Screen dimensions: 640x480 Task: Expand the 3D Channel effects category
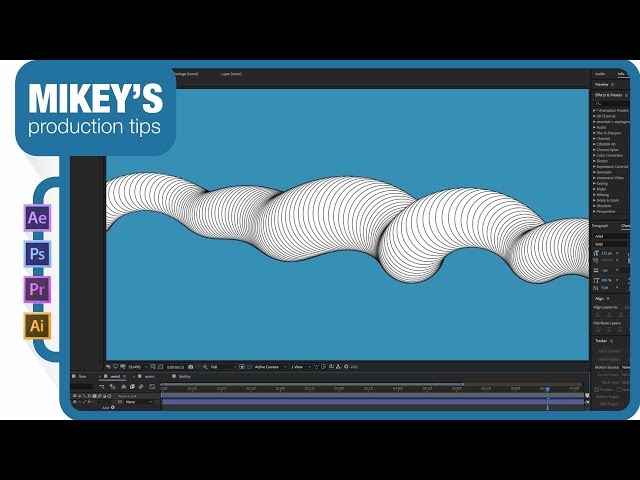[594, 116]
